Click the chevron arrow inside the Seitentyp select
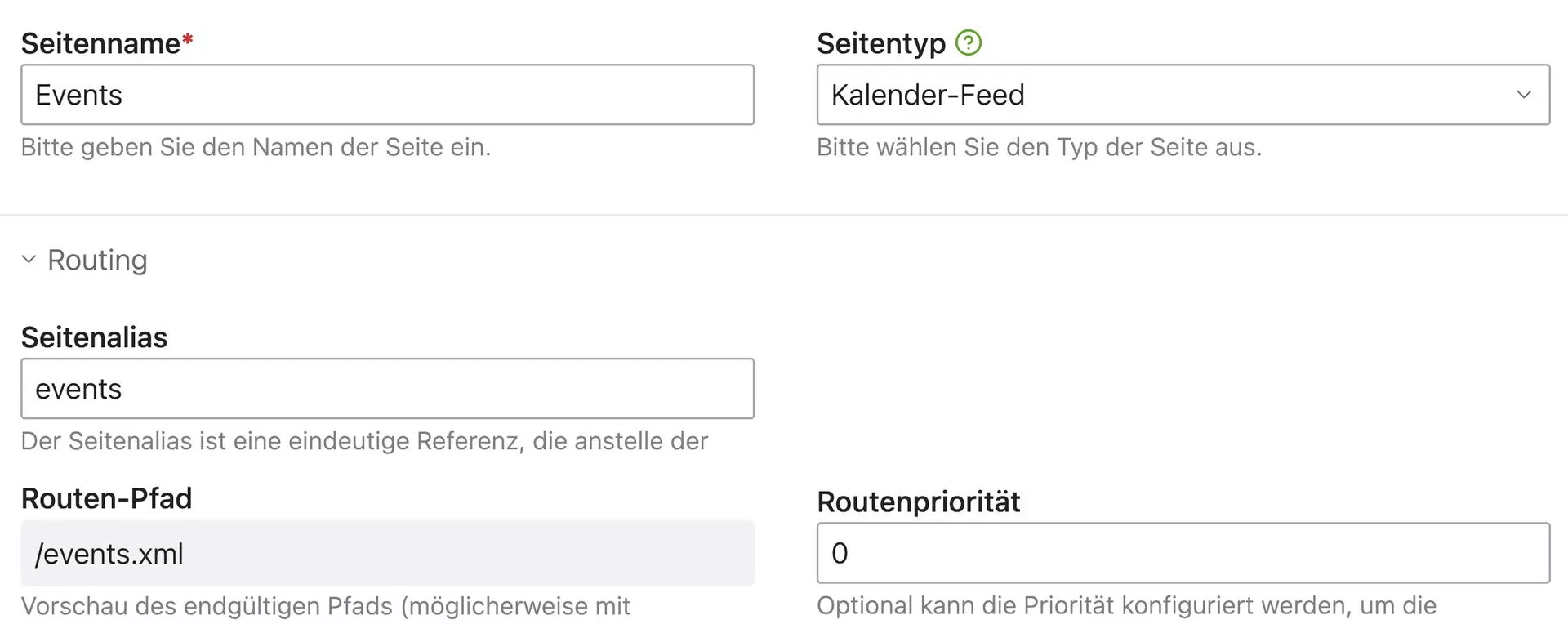1568x642 pixels. click(x=1523, y=95)
